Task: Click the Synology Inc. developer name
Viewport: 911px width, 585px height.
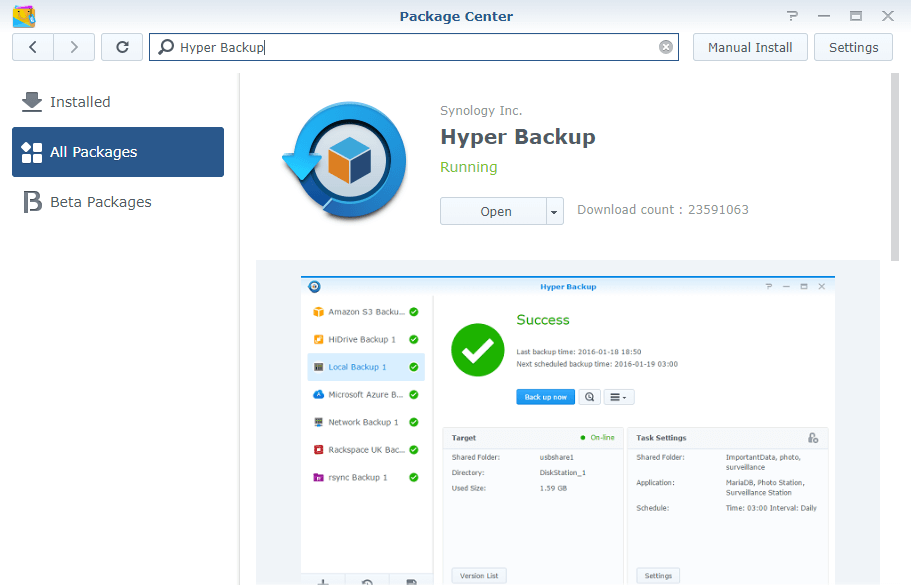Action: pos(481,110)
